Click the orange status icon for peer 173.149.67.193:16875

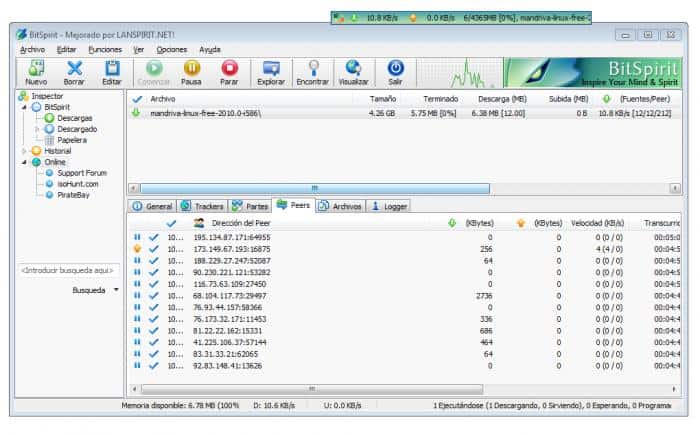138,249
